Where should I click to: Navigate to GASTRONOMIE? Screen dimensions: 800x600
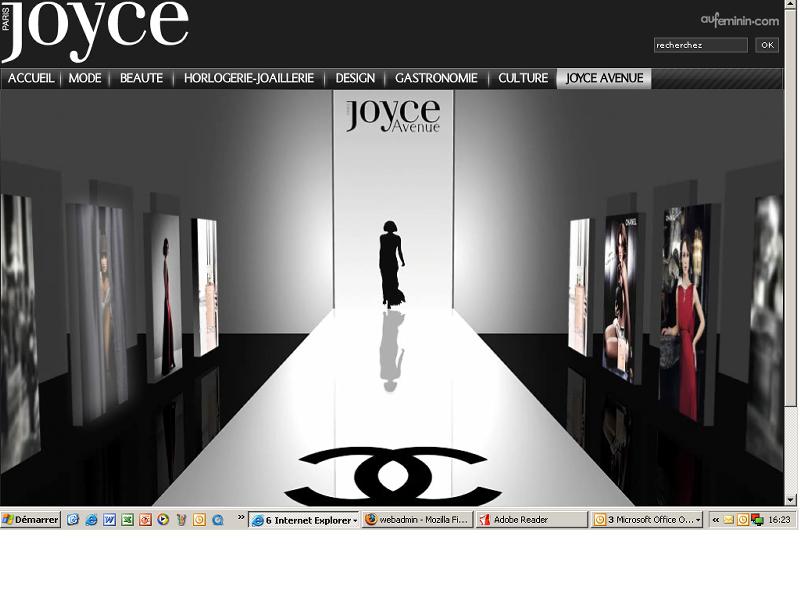click(x=436, y=78)
